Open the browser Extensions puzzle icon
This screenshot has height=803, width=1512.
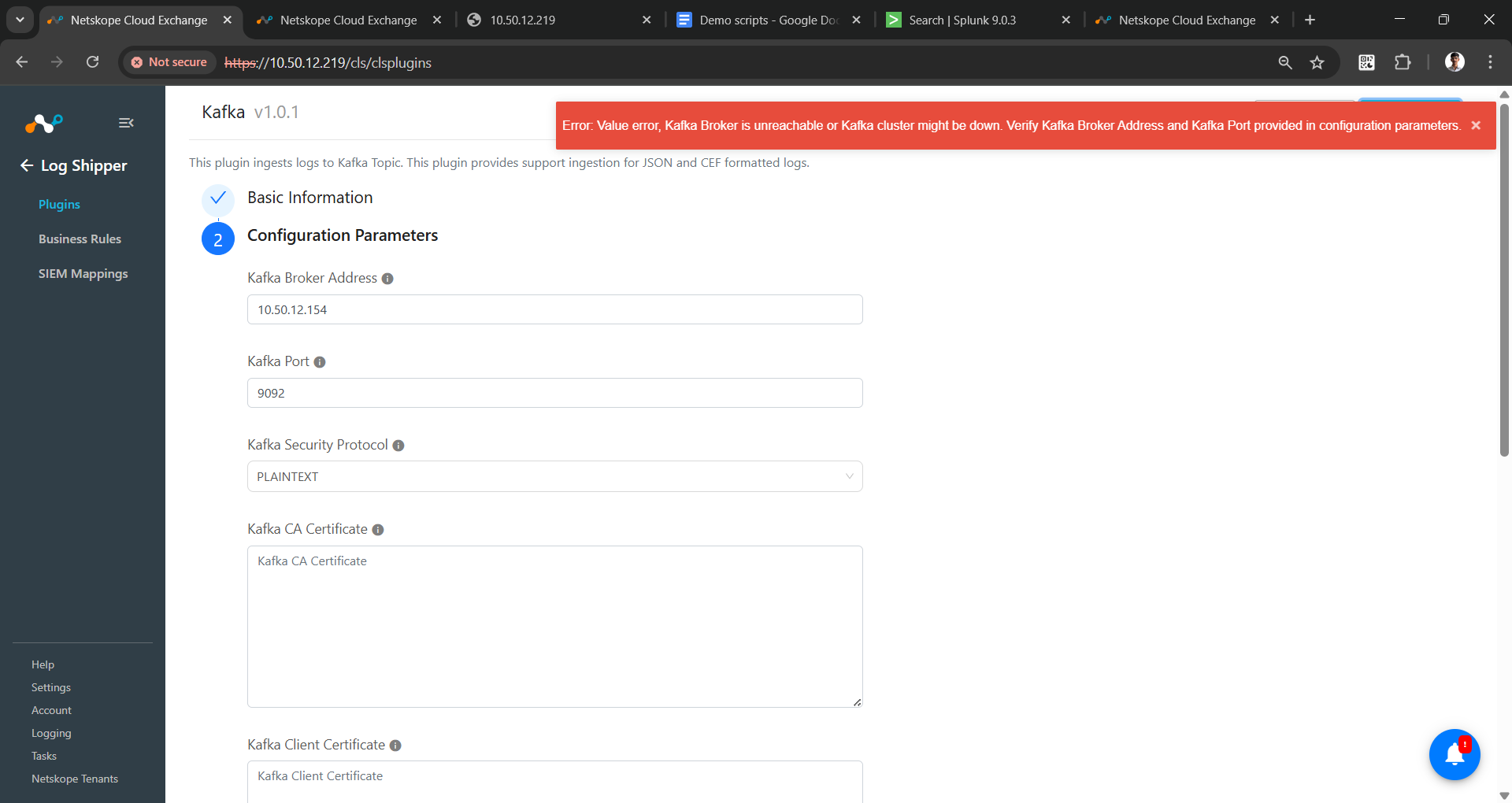(x=1403, y=62)
